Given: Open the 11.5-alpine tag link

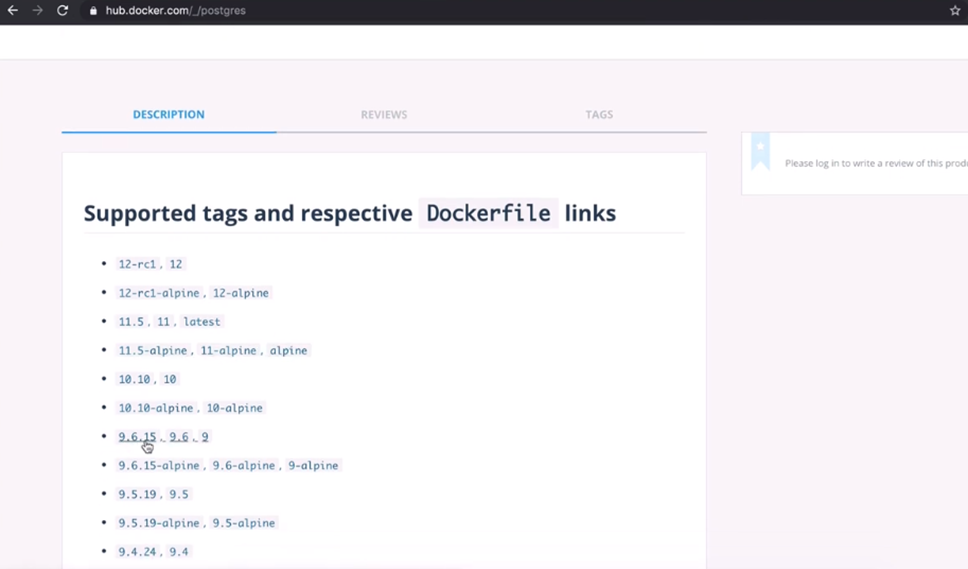Looking at the screenshot, I should 152,351.
